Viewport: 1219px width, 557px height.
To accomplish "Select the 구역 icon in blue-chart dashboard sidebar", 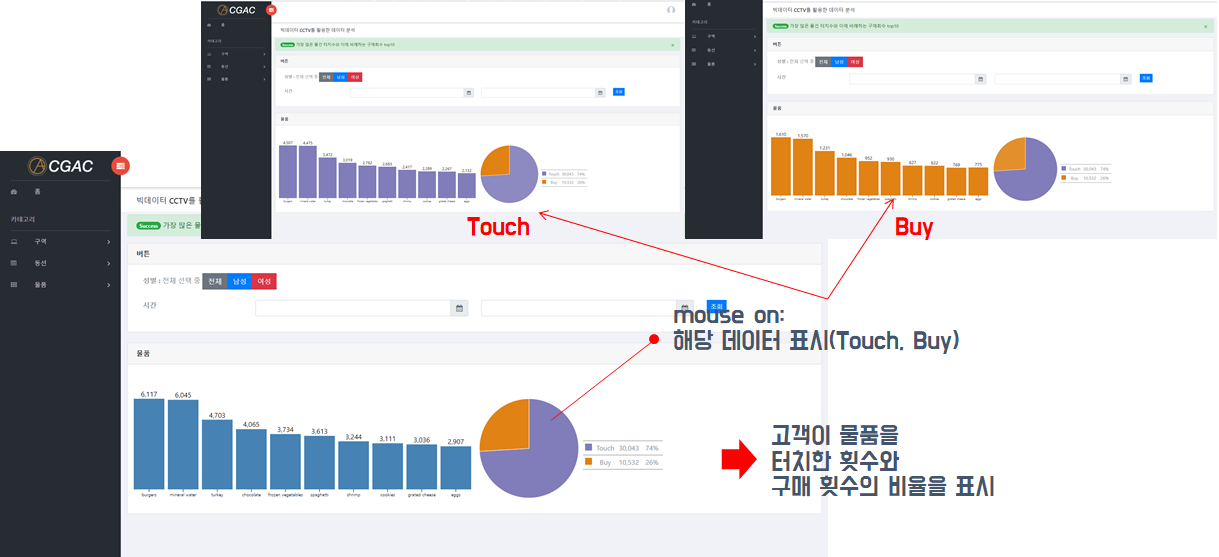I will pyautogui.click(x=14, y=241).
